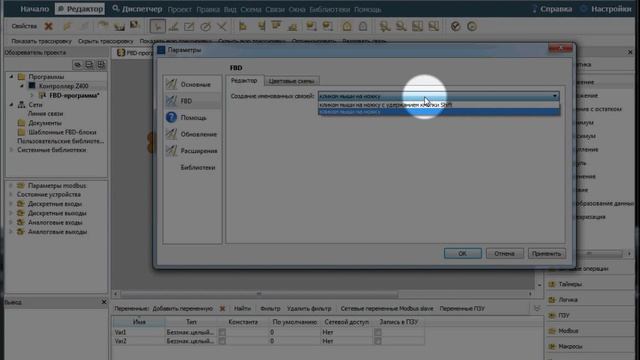Open the Создание именованных связей dropdown
The width and height of the screenshot is (640, 360).
(438, 96)
